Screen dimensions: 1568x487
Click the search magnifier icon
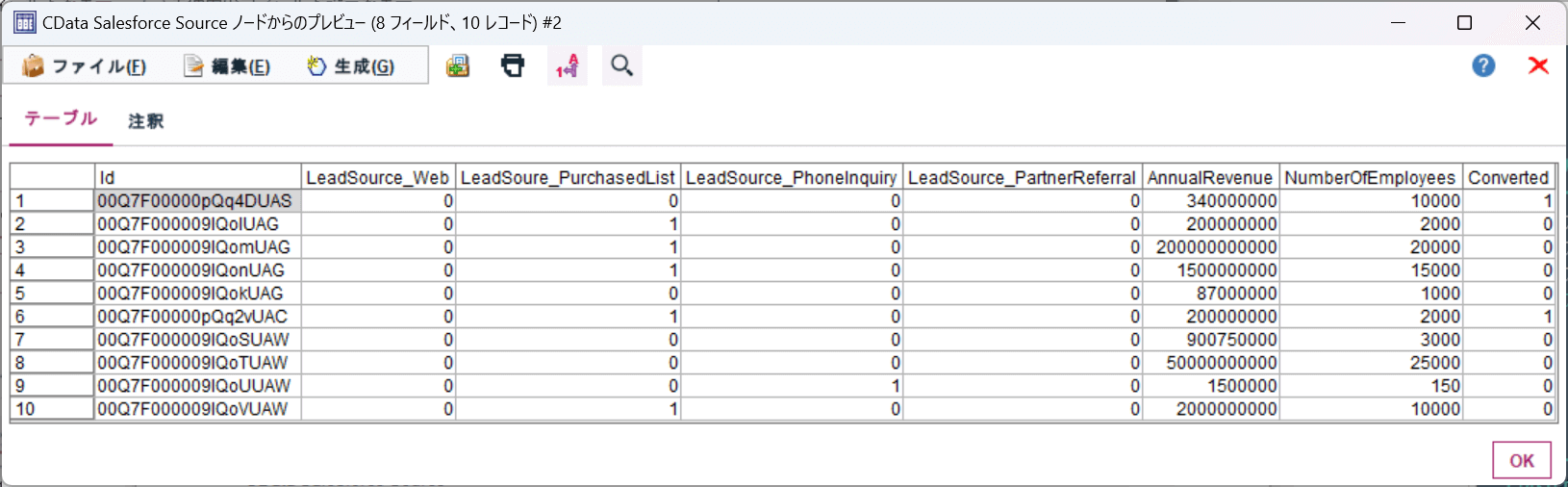622,65
